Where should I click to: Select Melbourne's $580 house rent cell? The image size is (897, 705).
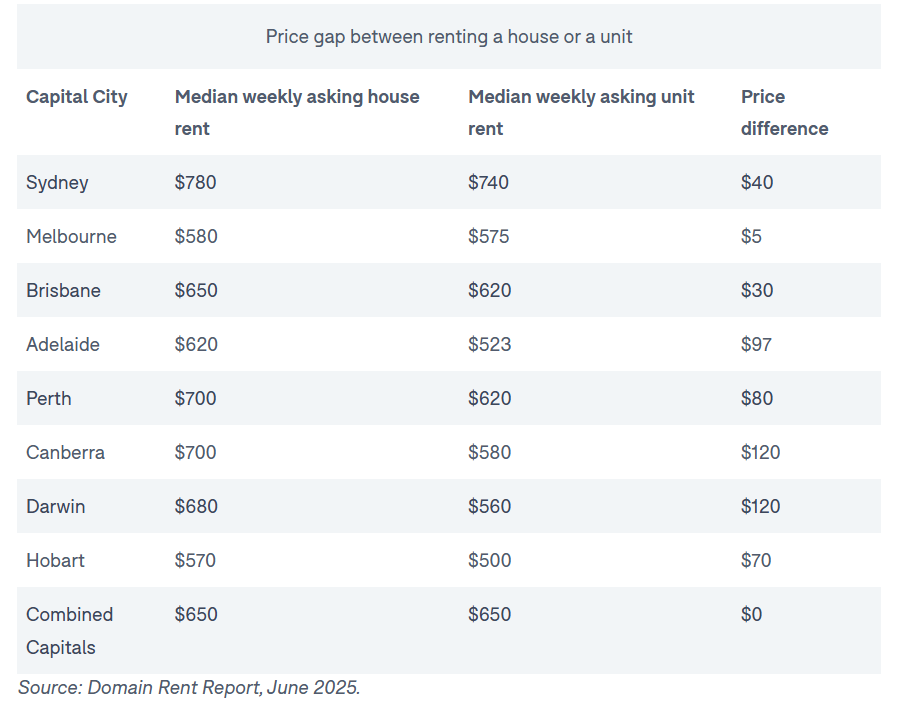[x=196, y=236]
